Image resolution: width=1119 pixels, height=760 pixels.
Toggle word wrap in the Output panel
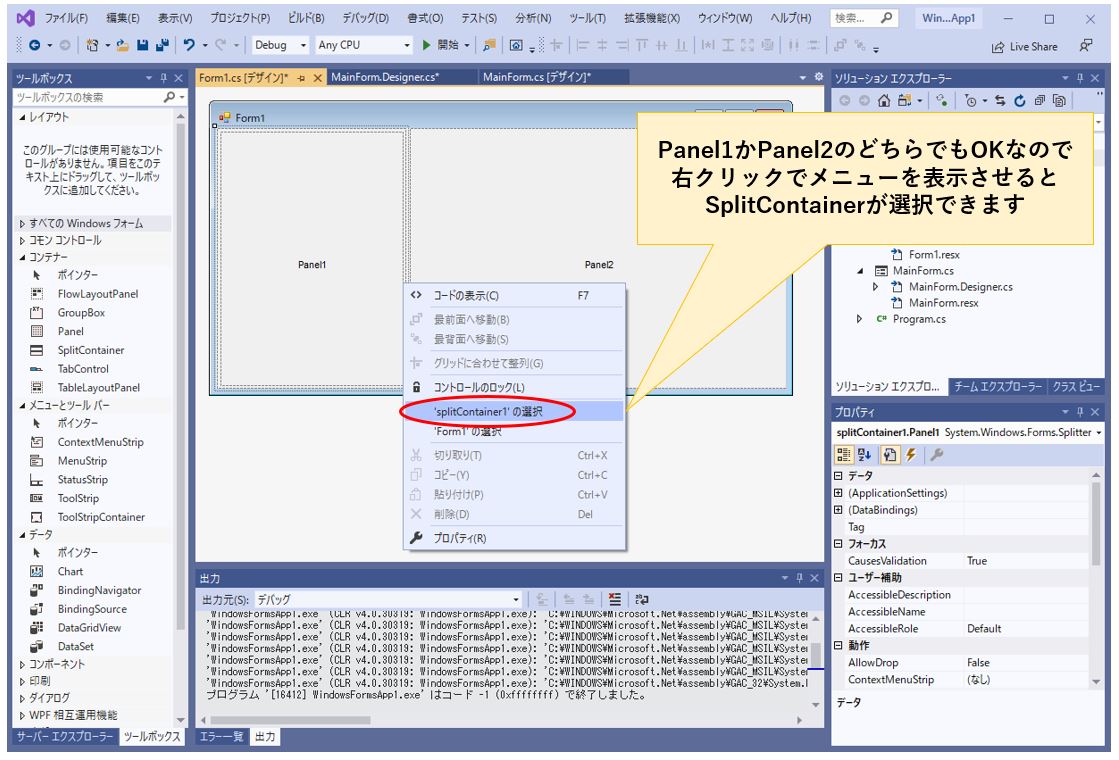click(642, 599)
